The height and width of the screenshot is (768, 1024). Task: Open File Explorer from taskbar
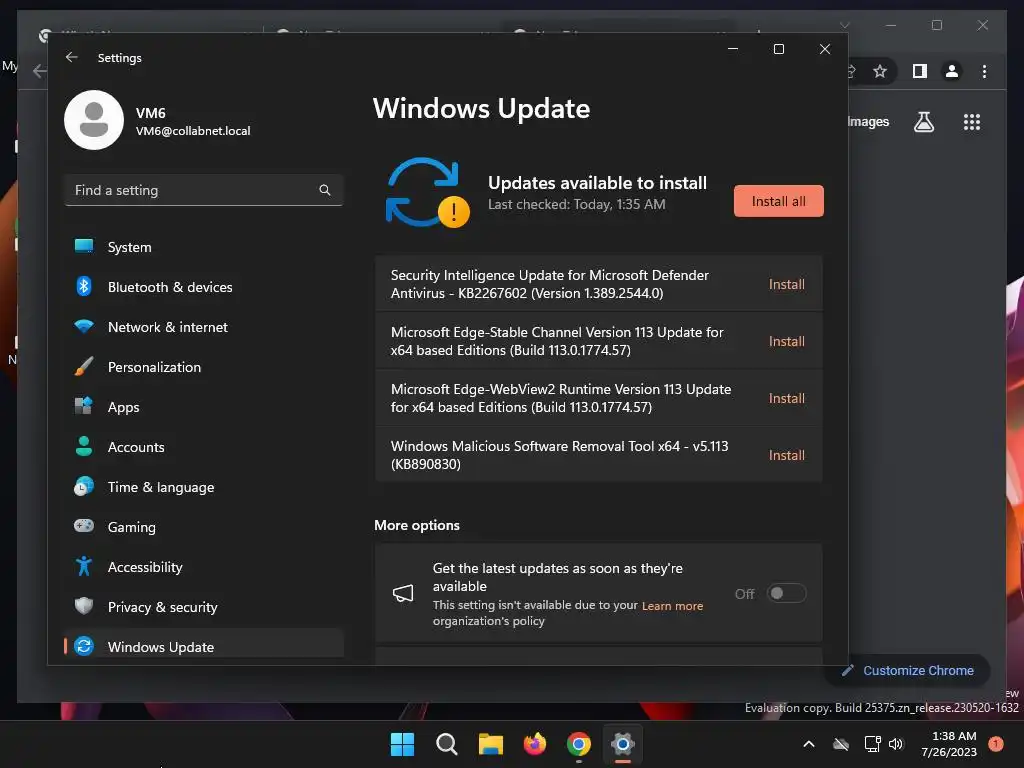[x=490, y=744]
